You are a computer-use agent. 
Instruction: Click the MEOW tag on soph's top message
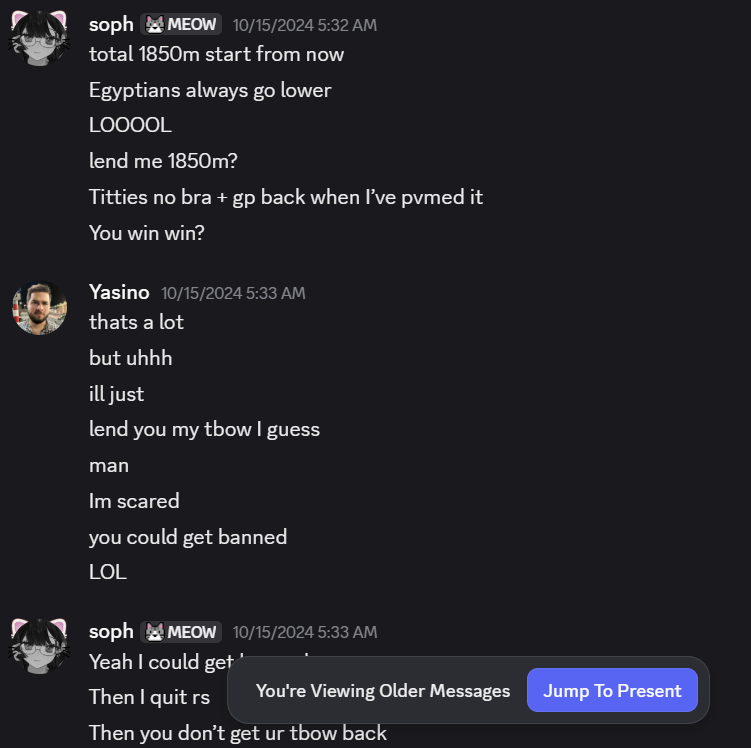point(181,24)
